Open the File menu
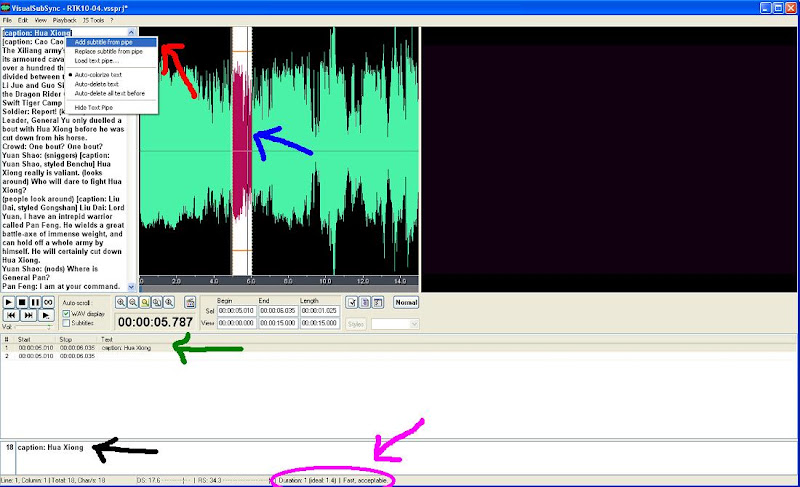The image size is (800, 487). pos(7,20)
